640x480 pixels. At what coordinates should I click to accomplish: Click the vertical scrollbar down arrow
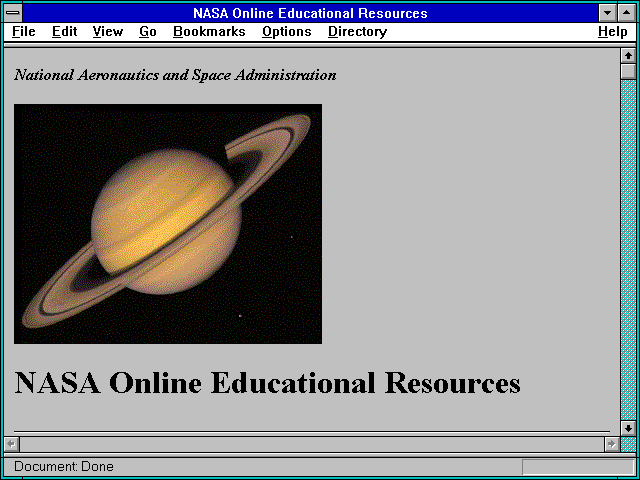tap(628, 428)
